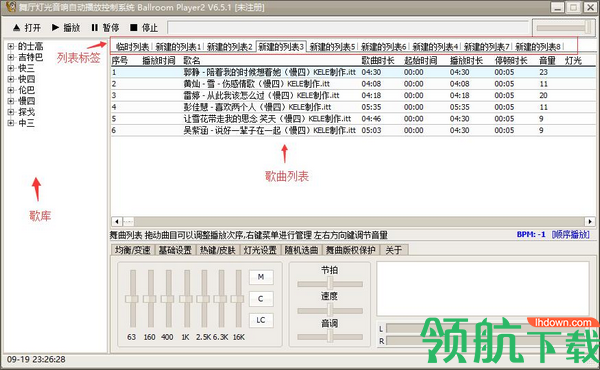600x370 pixels.
Task: Select song row 黄灿 - 雪 - 伤感情歌
Action: [353, 84]
